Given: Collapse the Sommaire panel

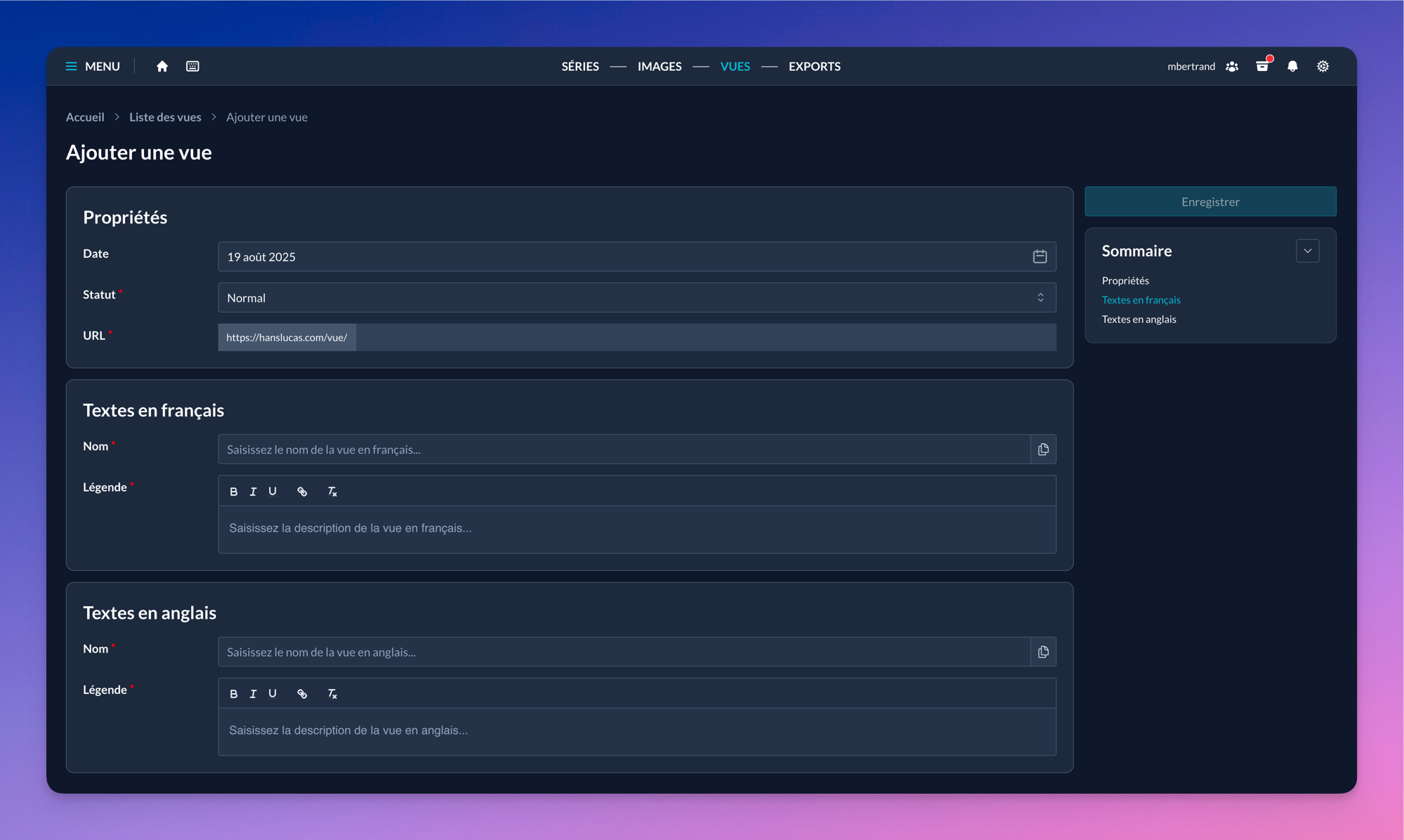Looking at the screenshot, I should (1307, 251).
